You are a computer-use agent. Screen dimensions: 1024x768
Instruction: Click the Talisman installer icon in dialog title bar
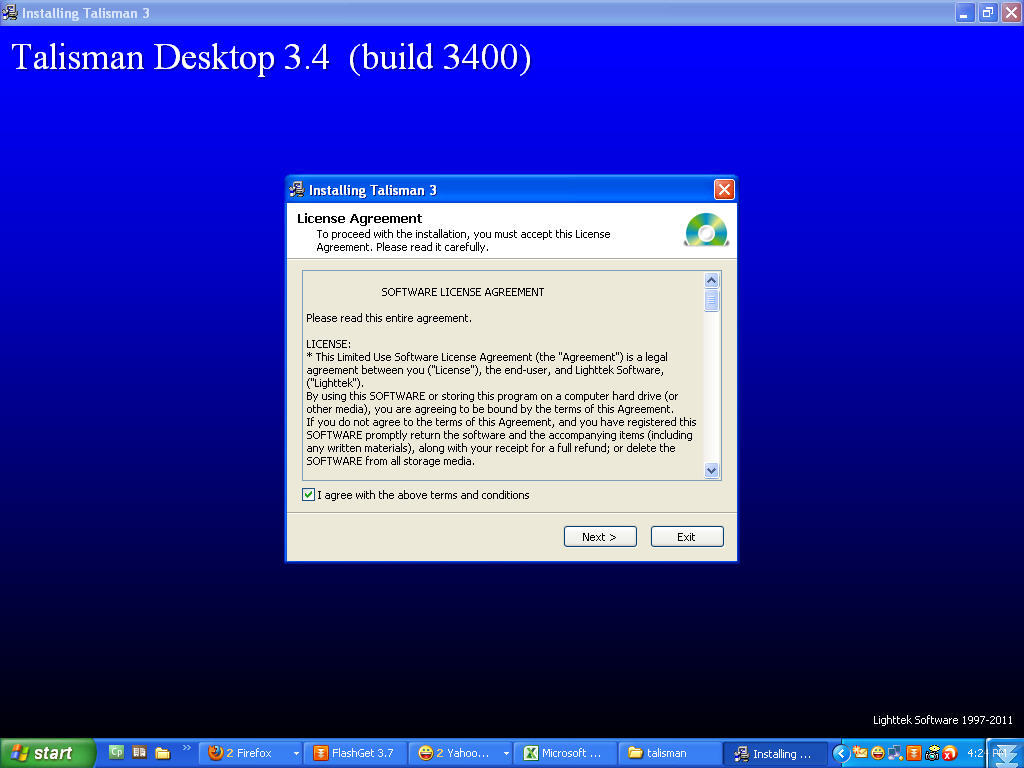pos(297,189)
